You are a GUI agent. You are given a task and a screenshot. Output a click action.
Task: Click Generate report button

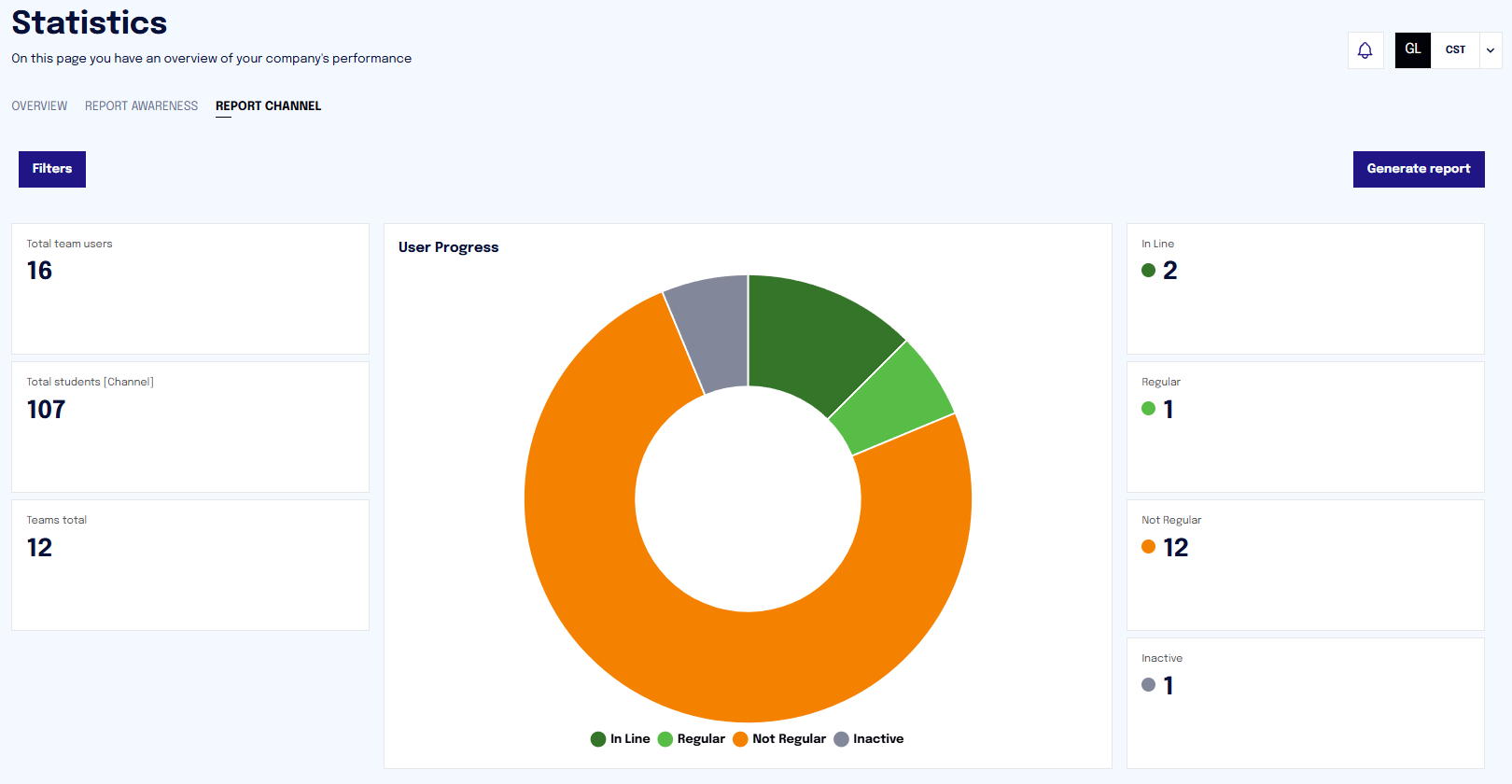[x=1418, y=169]
